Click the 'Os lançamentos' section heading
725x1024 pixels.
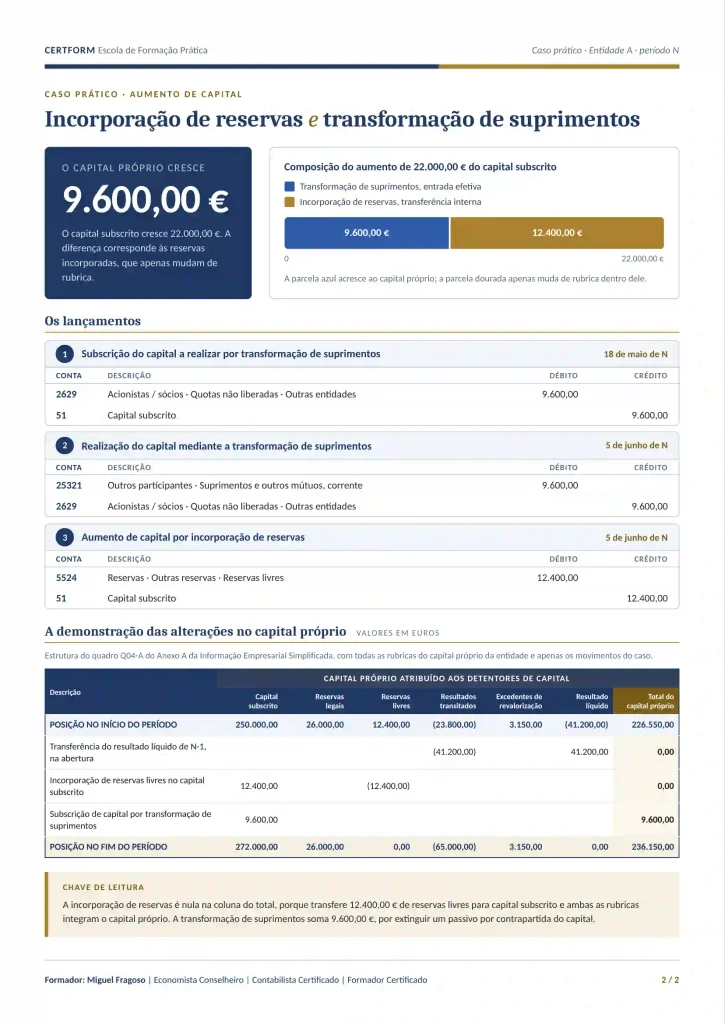pyautogui.click(x=93, y=321)
